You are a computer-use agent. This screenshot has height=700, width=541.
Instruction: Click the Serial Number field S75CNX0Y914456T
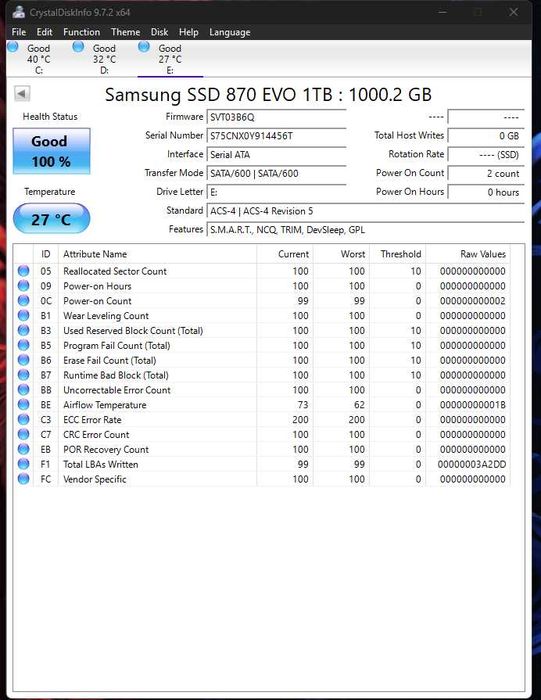pos(276,136)
